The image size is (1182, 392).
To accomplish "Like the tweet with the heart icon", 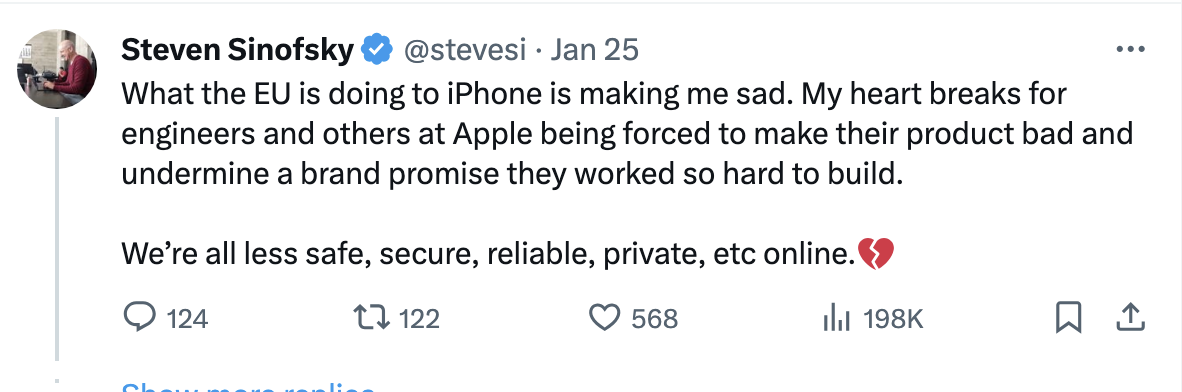I will click(604, 319).
